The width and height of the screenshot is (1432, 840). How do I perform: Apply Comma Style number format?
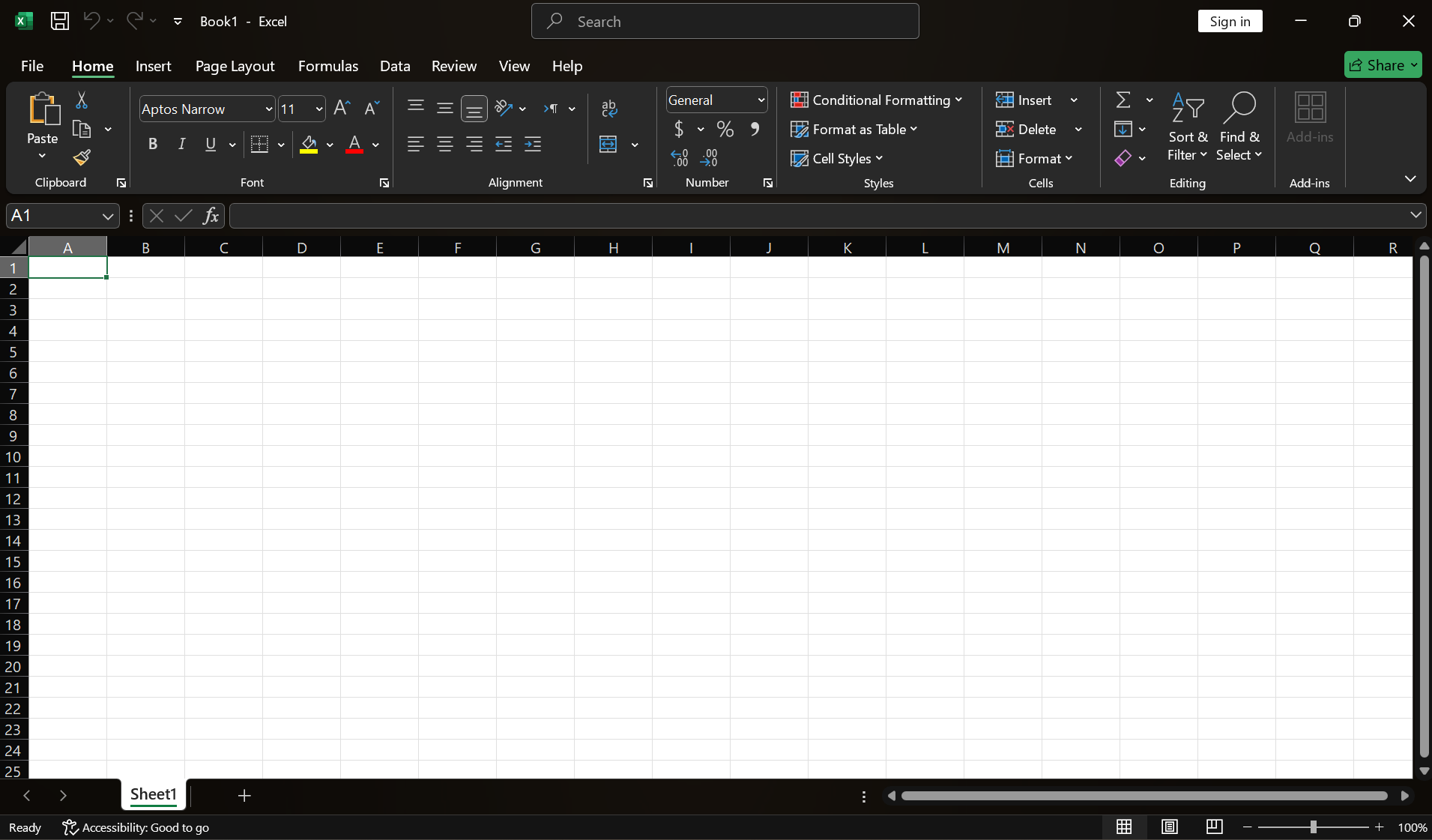pos(755,129)
